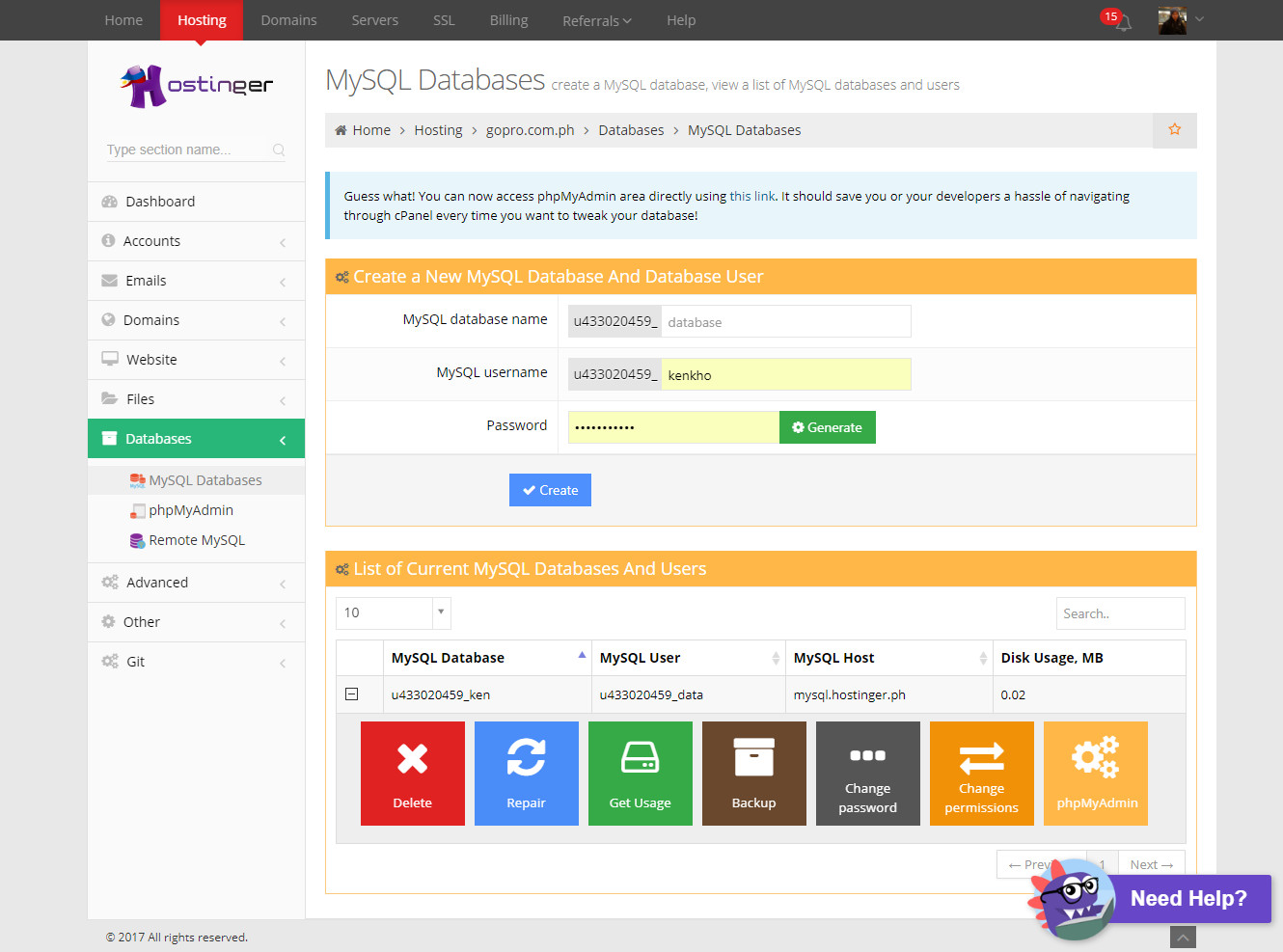The width and height of the screenshot is (1283, 952).
Task: Open the SSL top menu
Action: (x=444, y=20)
